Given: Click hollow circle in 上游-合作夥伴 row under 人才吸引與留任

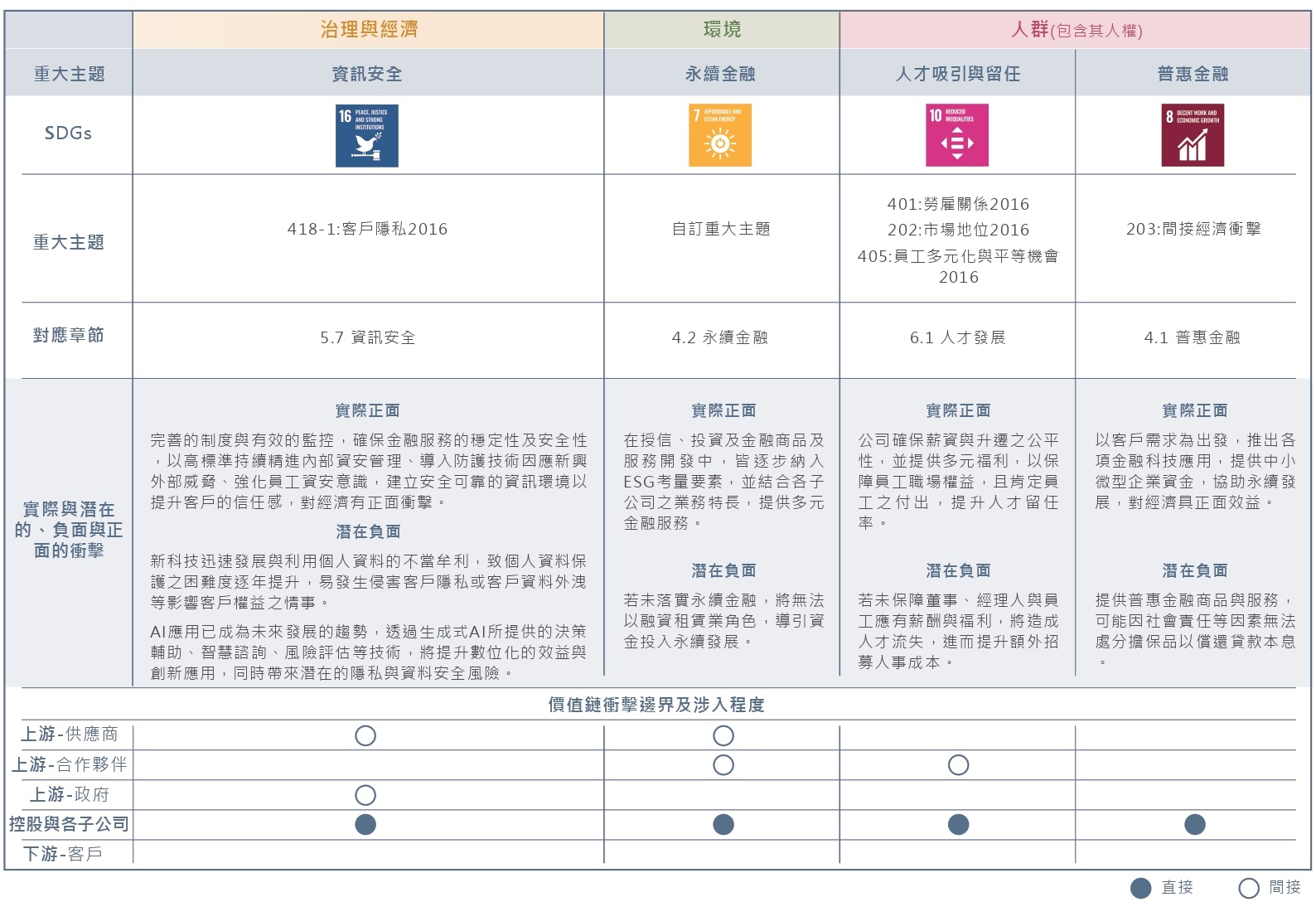Looking at the screenshot, I should [958, 765].
